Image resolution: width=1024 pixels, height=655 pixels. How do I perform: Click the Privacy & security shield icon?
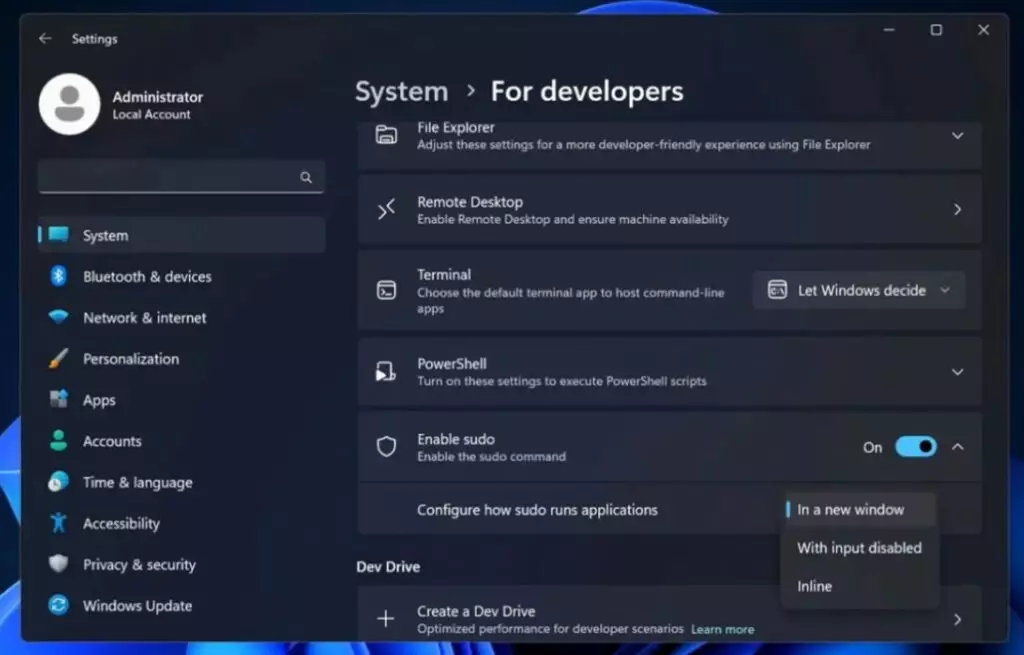[59, 564]
